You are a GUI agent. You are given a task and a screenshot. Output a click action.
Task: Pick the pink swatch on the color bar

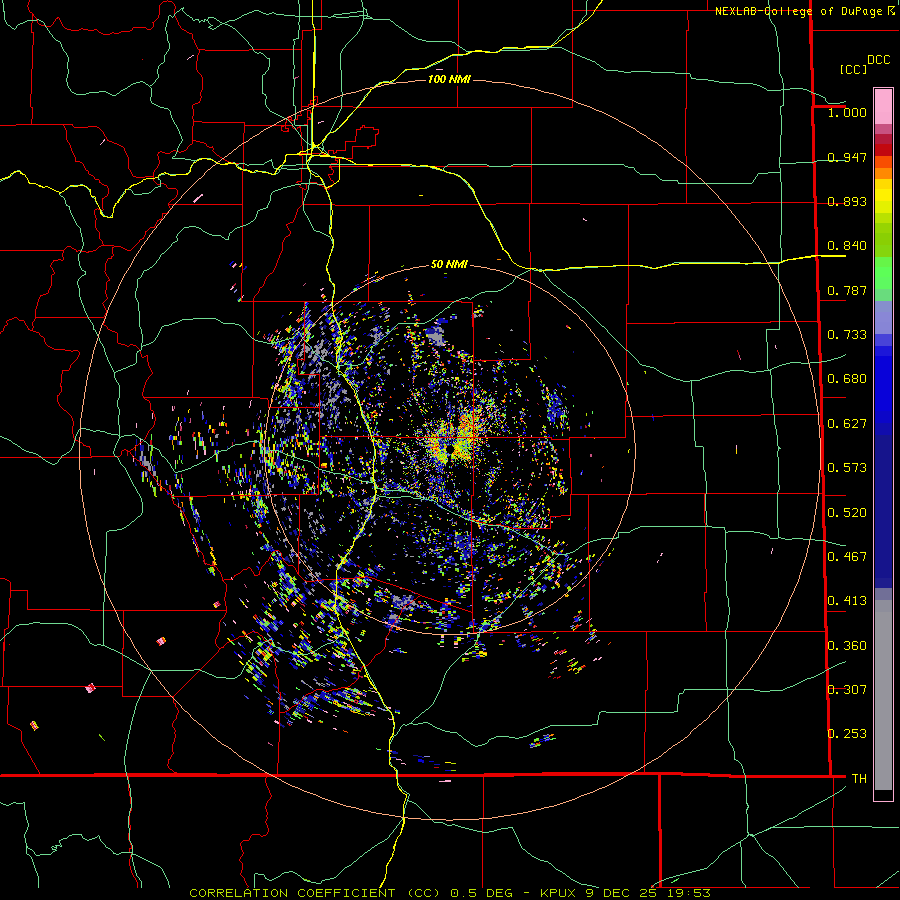tap(883, 106)
